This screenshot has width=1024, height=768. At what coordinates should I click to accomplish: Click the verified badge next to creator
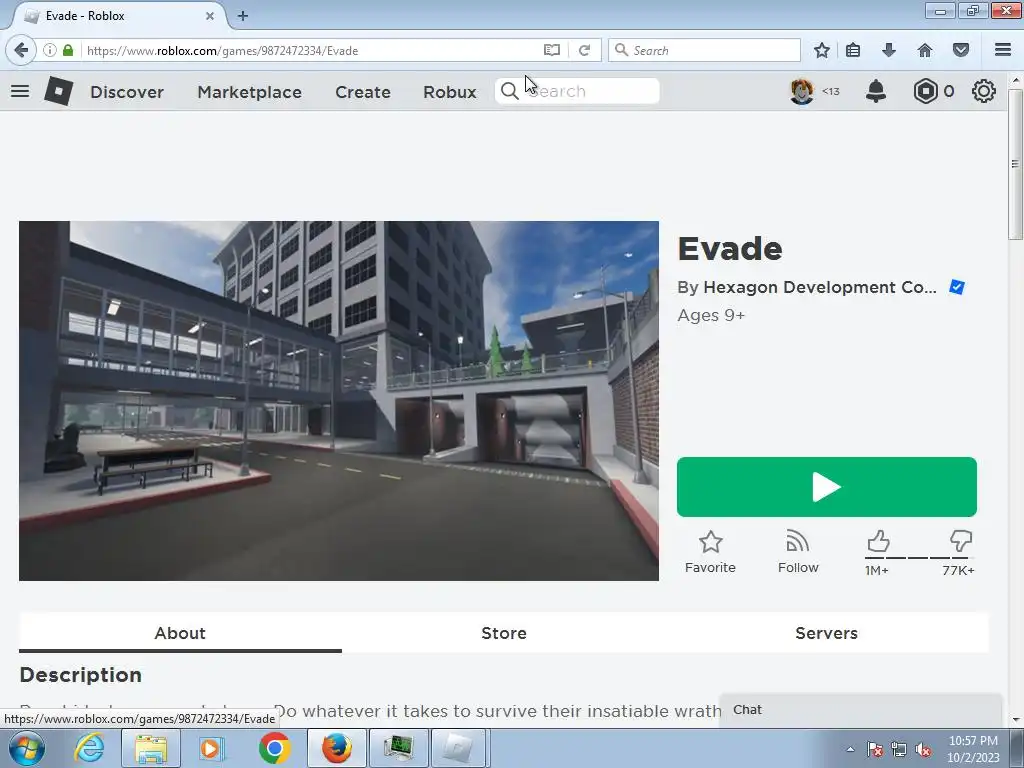pos(957,287)
